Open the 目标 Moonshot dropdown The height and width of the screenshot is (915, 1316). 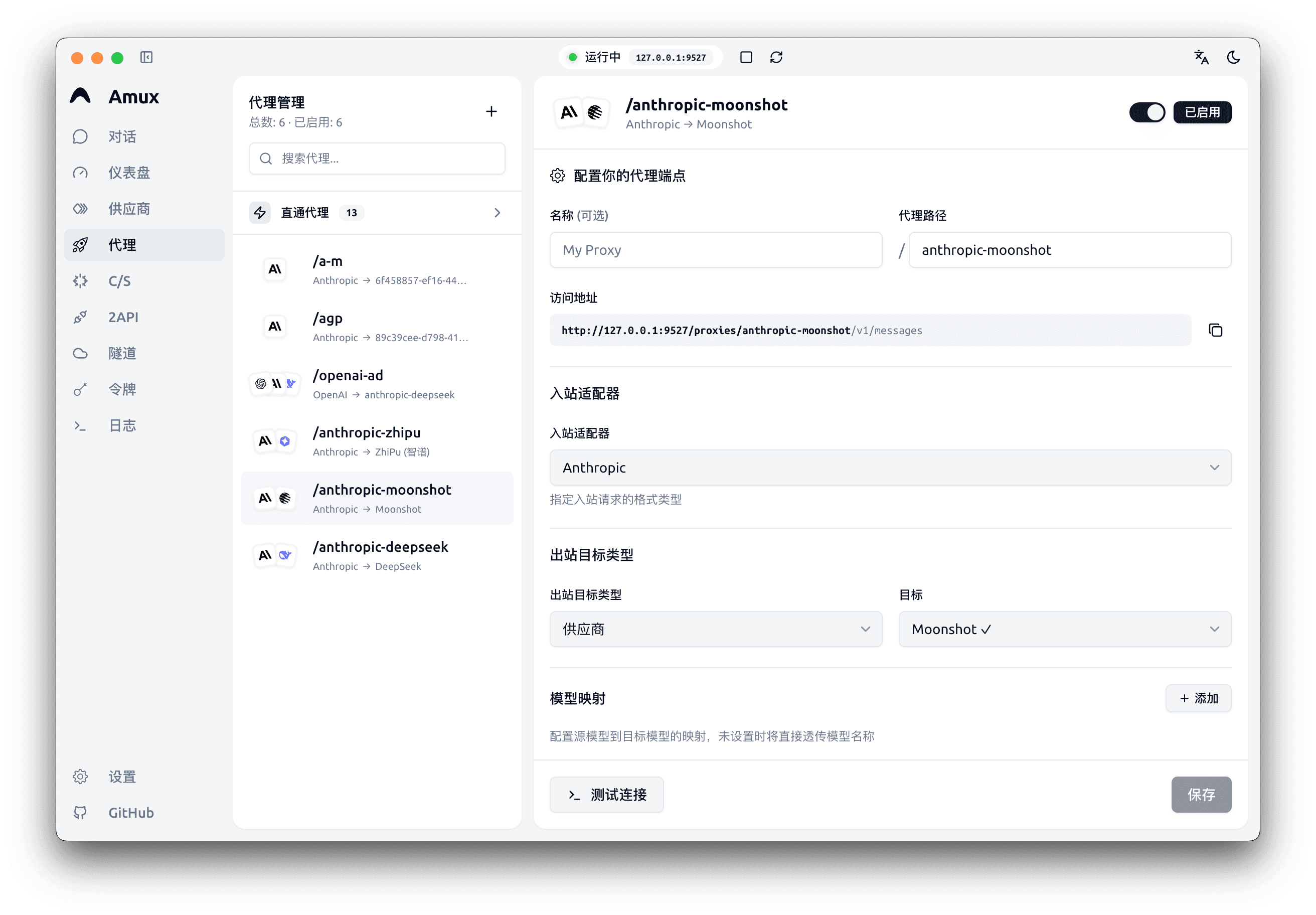point(1064,630)
